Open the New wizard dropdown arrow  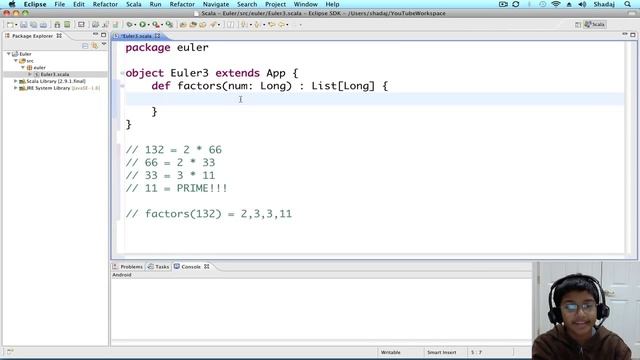[16, 25]
